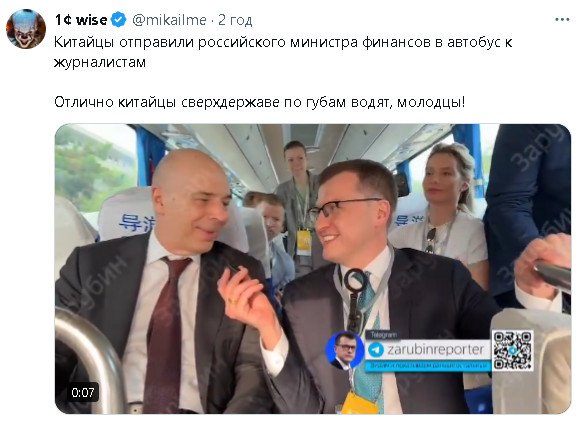
Task: Click the round reporter portrait in the overlay
Action: pyautogui.click(x=344, y=350)
